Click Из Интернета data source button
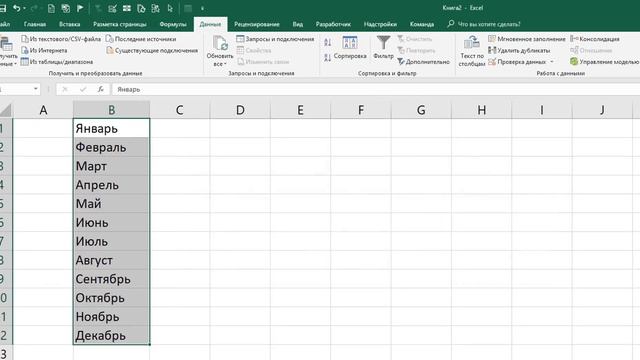640x360 pixels. [44, 50]
